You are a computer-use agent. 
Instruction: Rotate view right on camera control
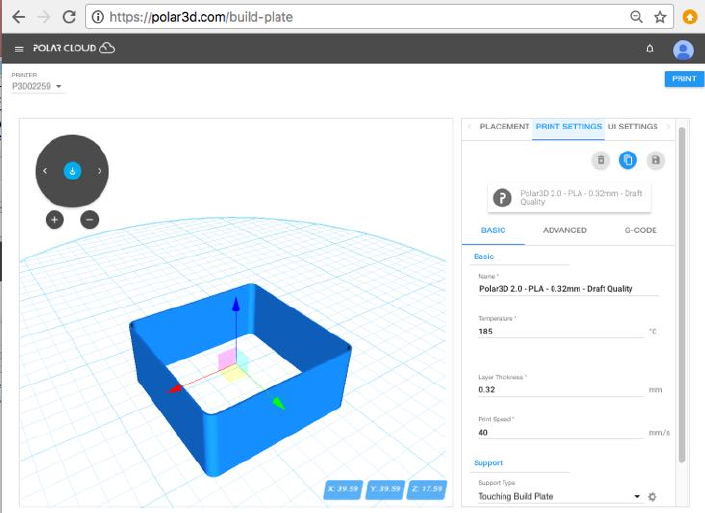[99, 171]
